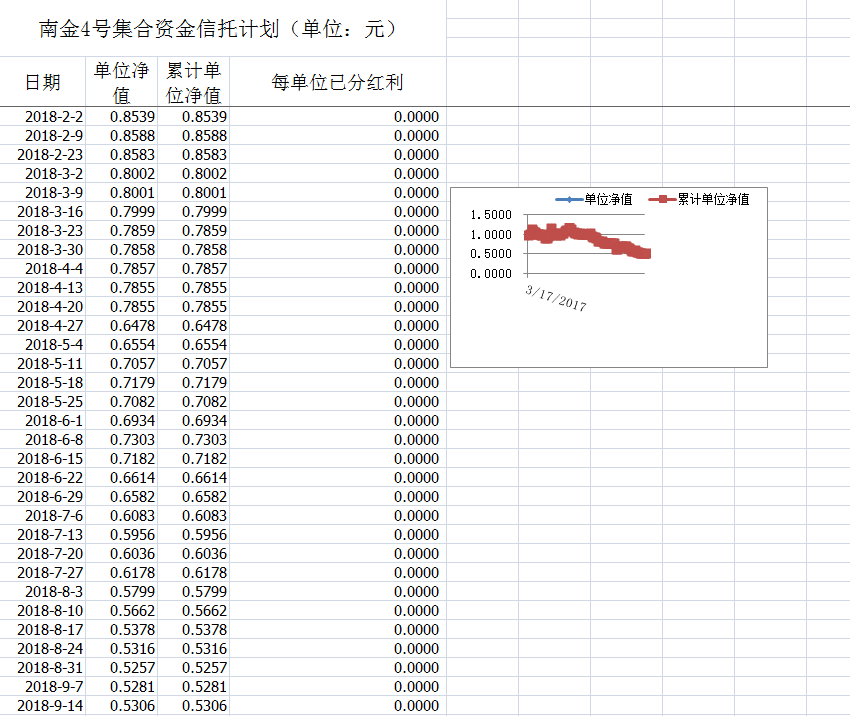Select date cell 2018-4-27

pos(42,325)
